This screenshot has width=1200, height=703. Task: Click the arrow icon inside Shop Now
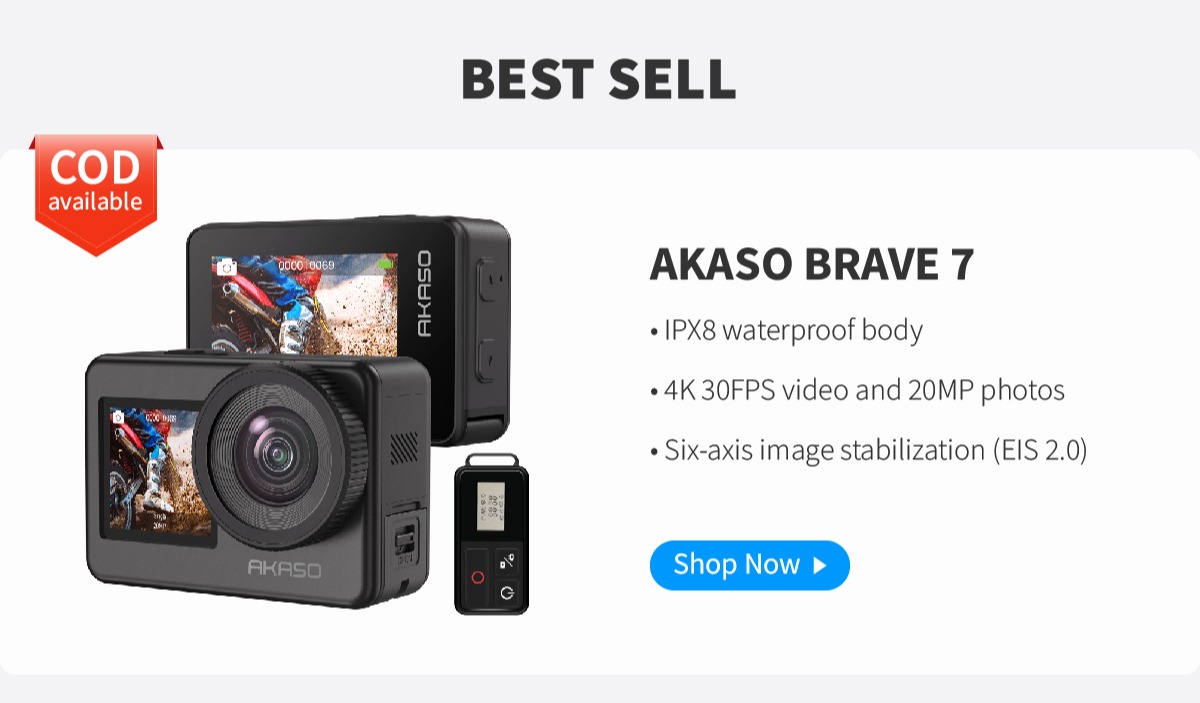tap(820, 566)
